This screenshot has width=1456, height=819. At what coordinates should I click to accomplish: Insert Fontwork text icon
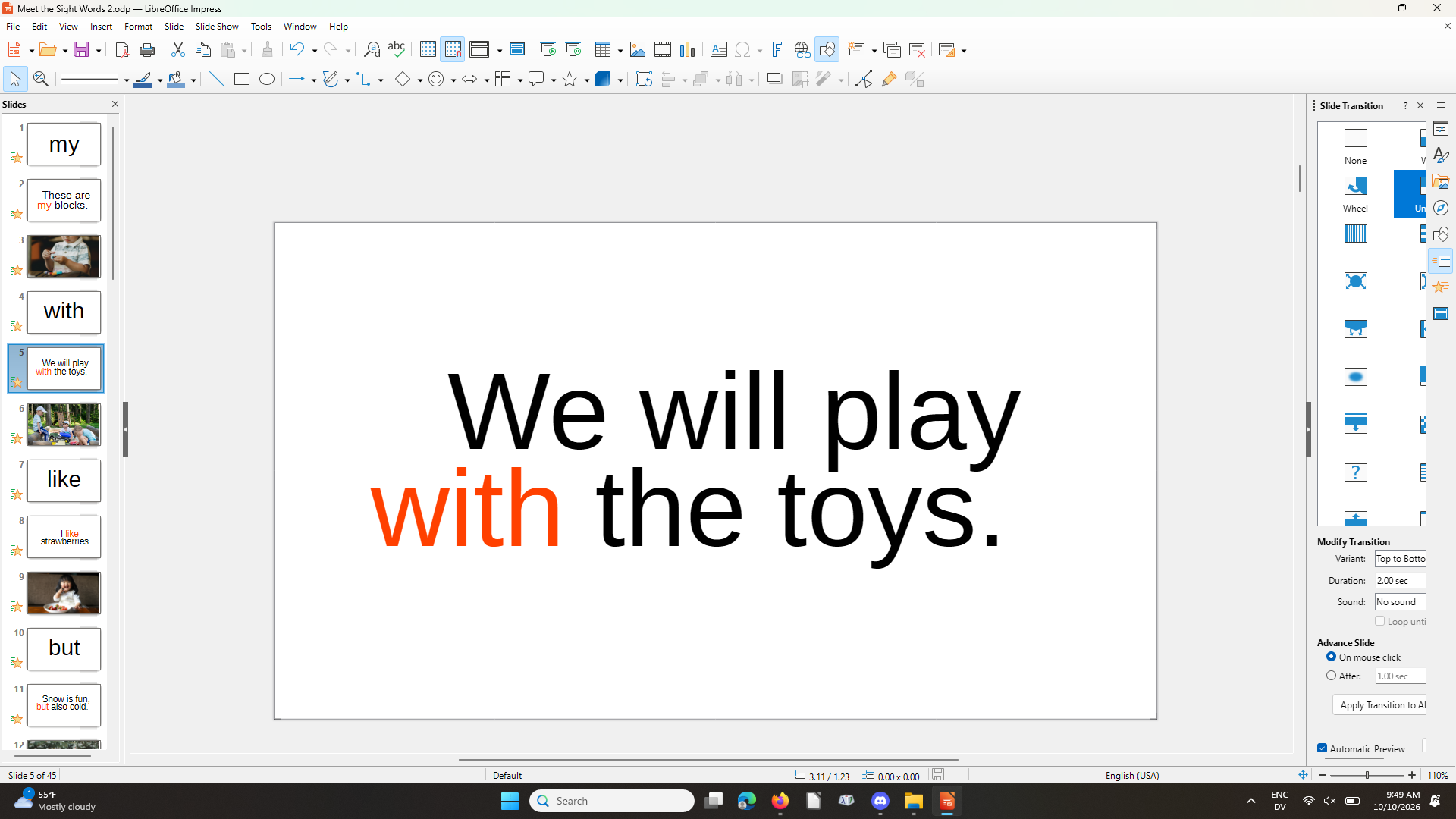coord(777,50)
